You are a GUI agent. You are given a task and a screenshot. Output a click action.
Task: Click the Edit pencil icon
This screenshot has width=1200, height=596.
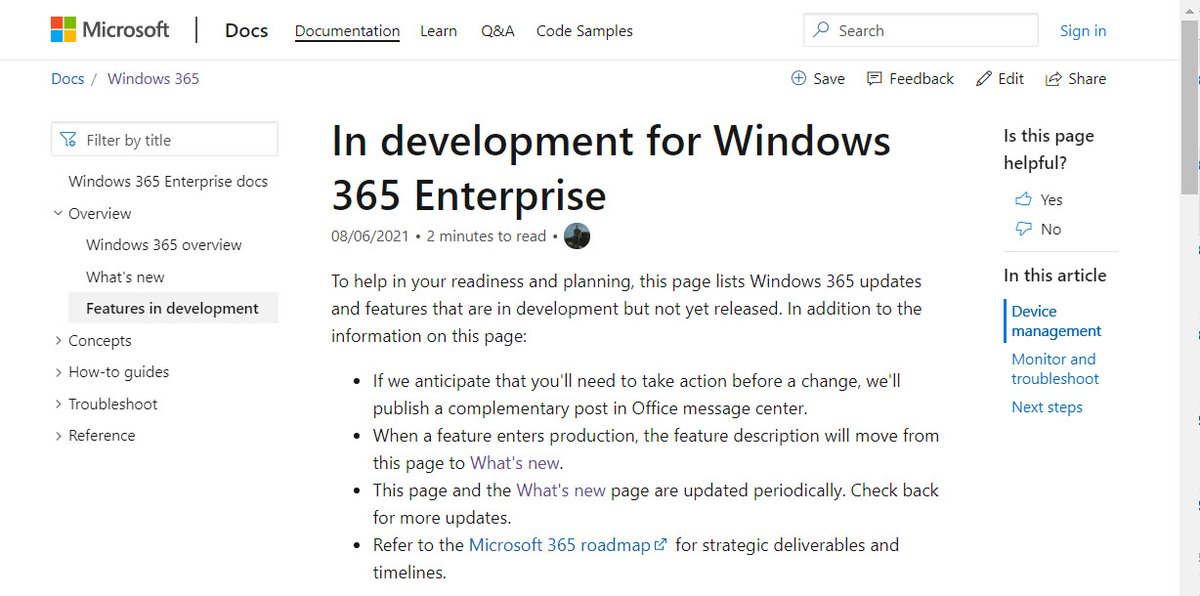pos(984,78)
